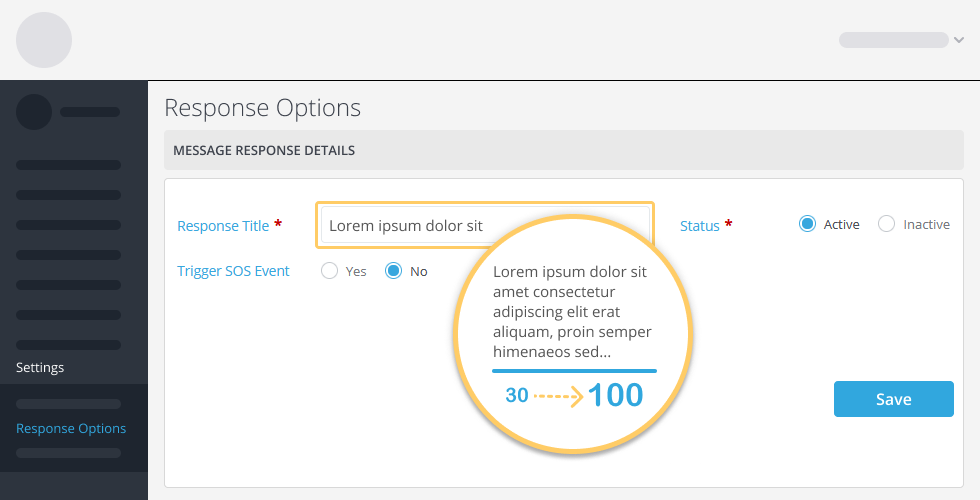Select the Settings sidebar section
The height and width of the screenshot is (500, 980).
[x=40, y=368]
